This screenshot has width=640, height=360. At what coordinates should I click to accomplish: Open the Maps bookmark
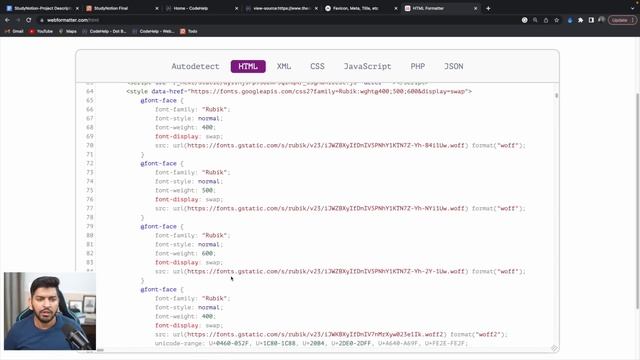[x=68, y=31]
